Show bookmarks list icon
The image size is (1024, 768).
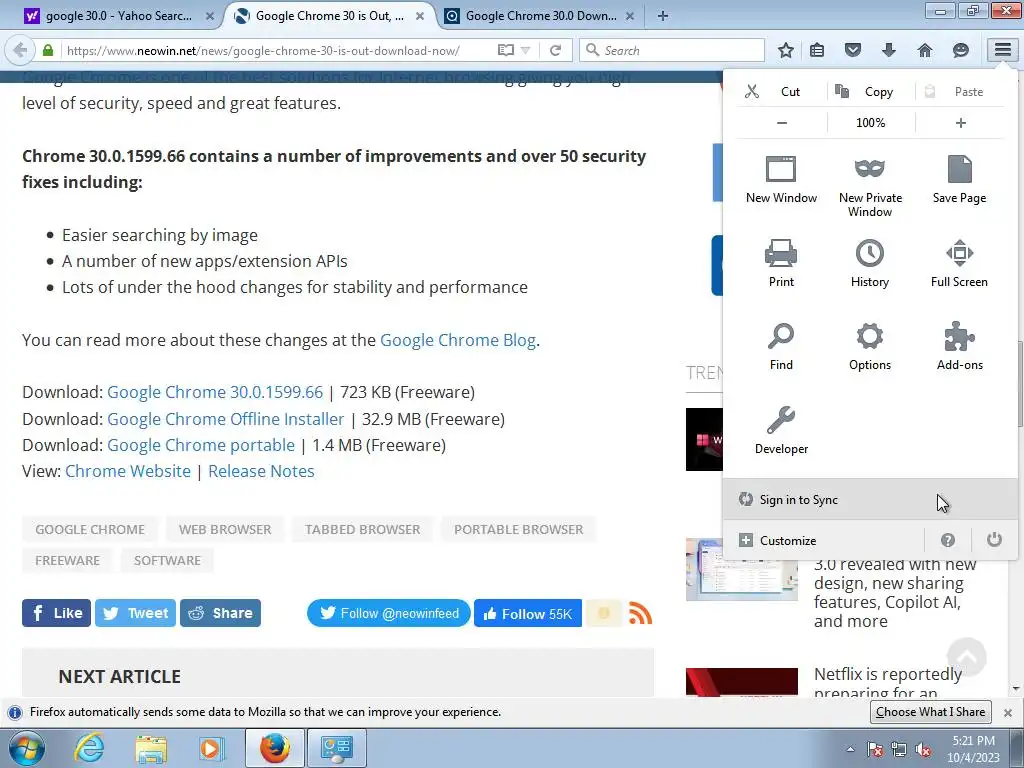pos(817,50)
